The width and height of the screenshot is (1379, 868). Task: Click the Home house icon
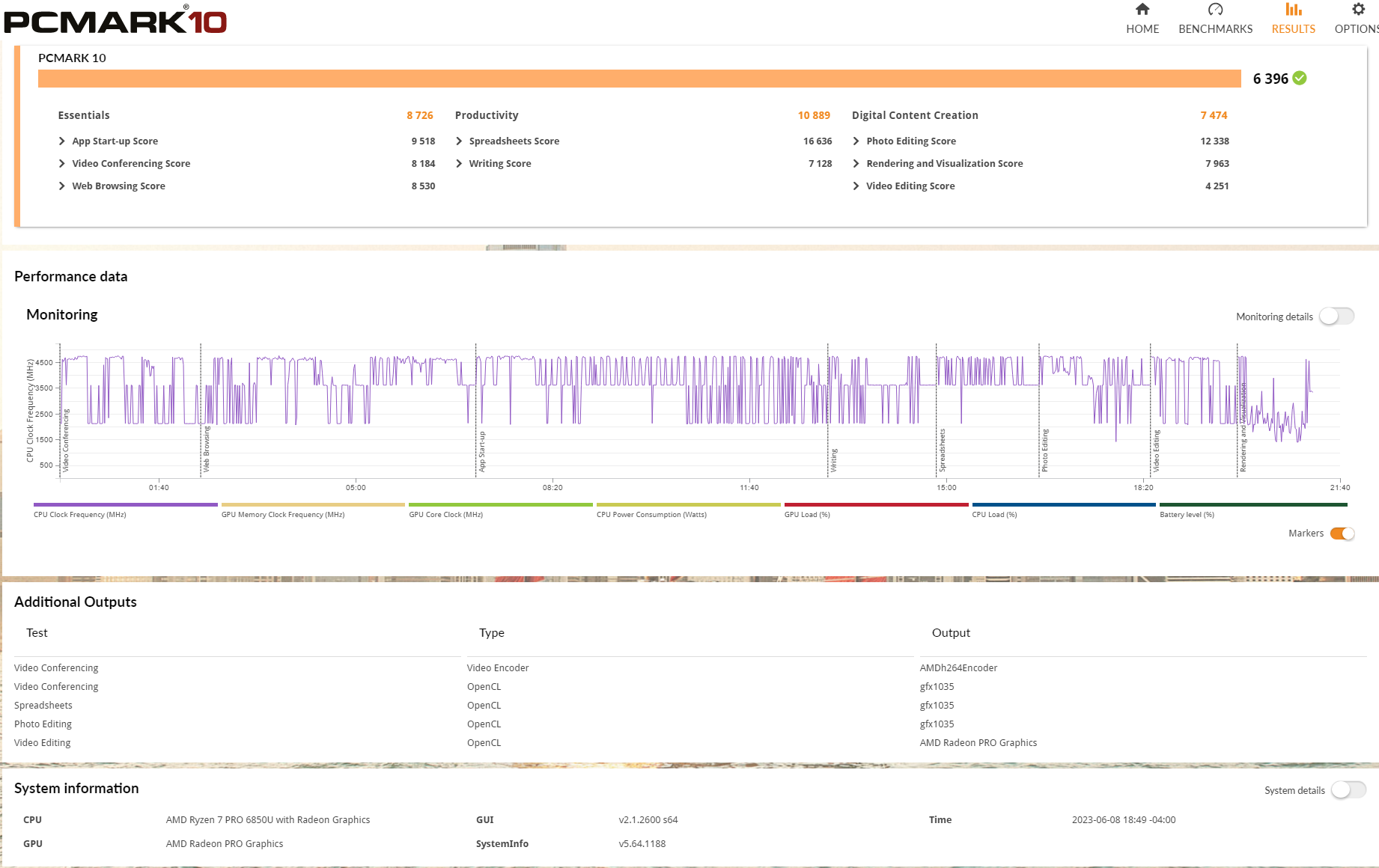(1142, 10)
